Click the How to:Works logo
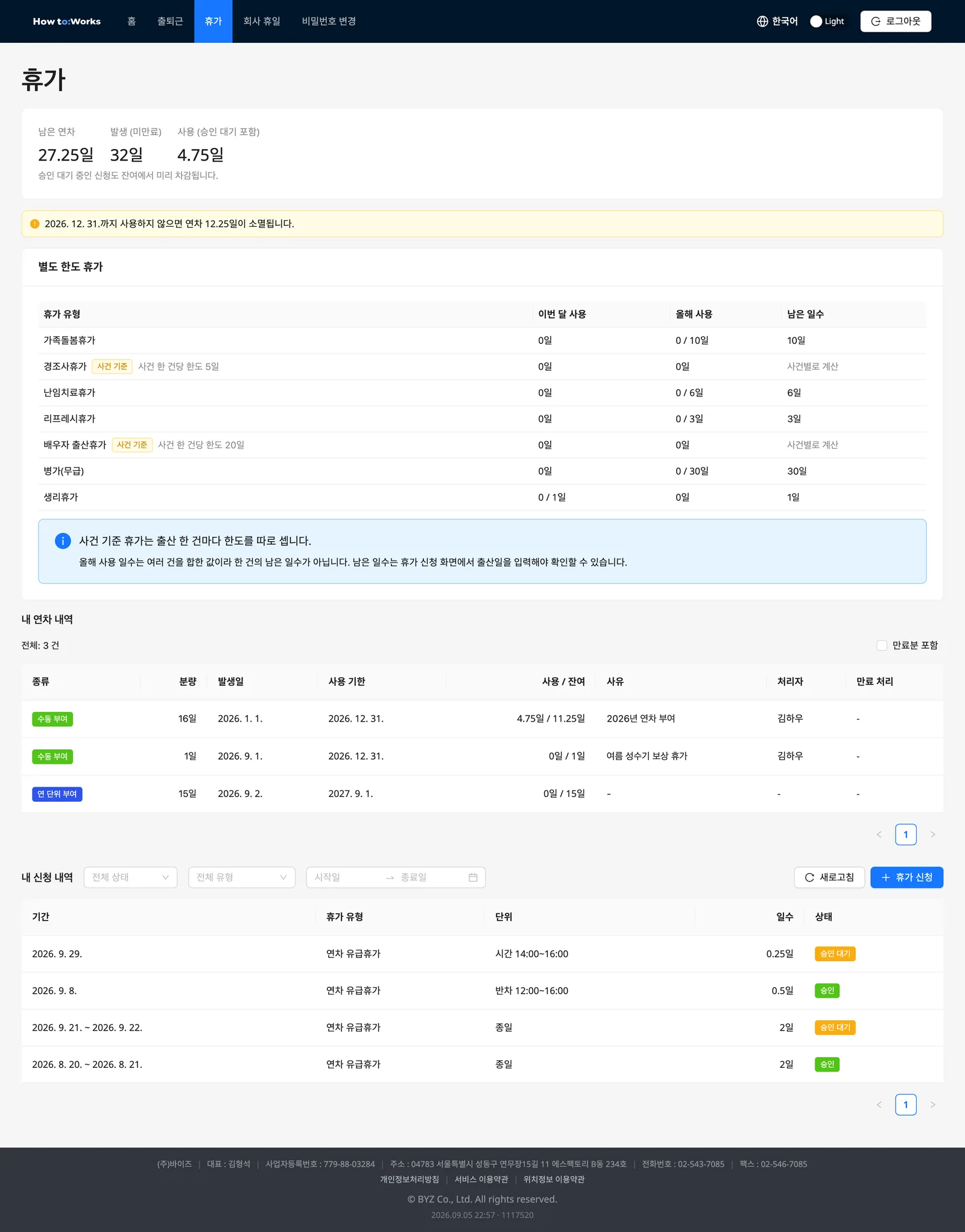This screenshot has width=965, height=1232. click(x=67, y=21)
